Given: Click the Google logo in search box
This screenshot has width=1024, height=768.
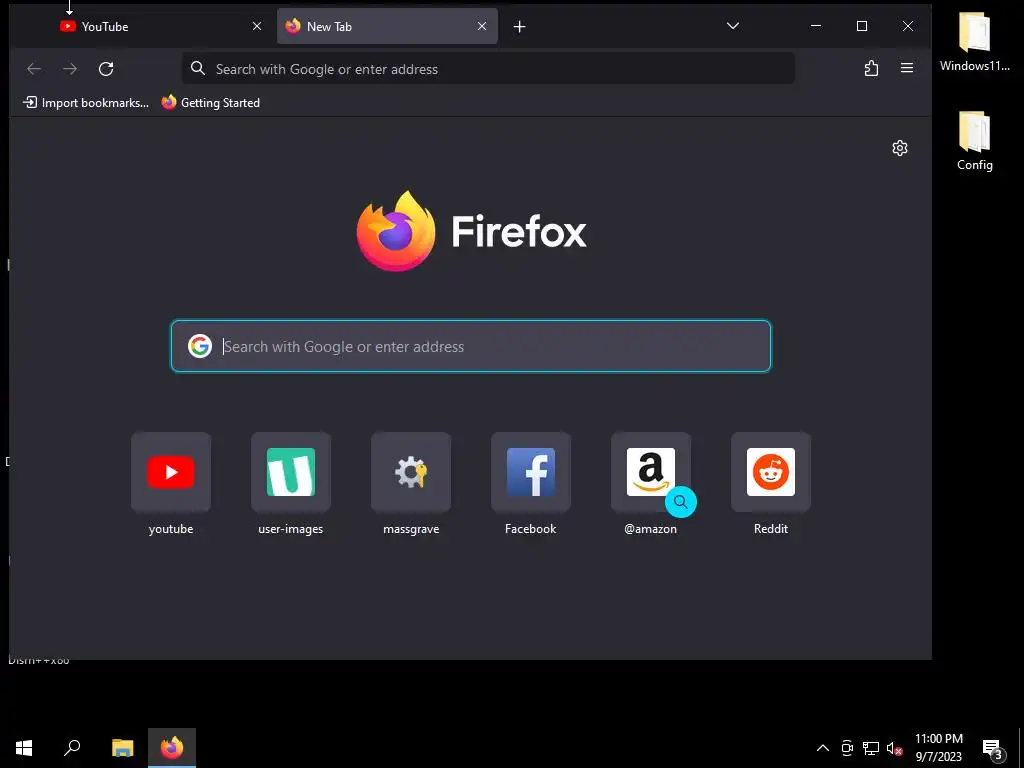Looking at the screenshot, I should [200, 346].
